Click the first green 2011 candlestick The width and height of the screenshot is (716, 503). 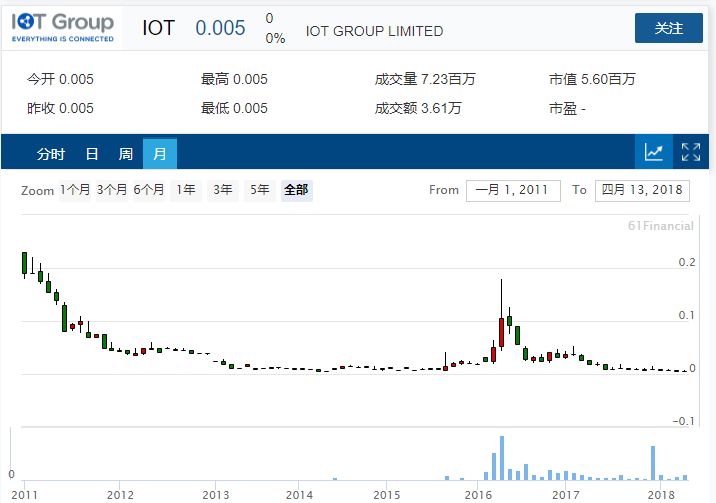[x=24, y=263]
